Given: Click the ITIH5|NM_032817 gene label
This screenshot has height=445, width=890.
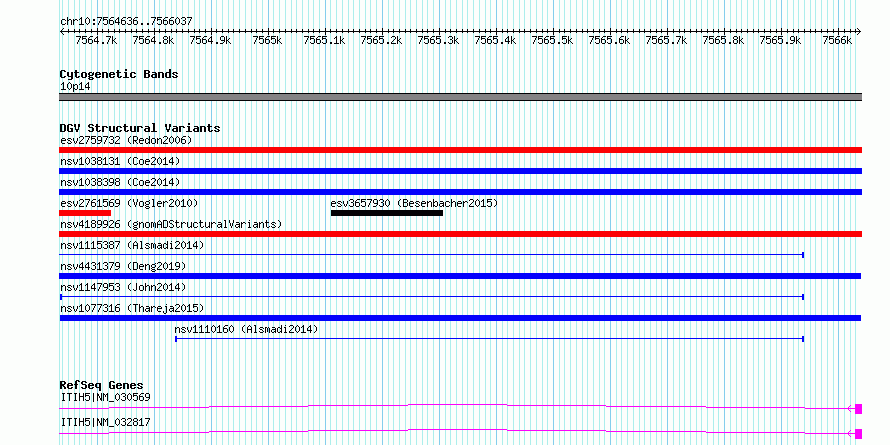Looking at the screenshot, I should pyautogui.click(x=106, y=422).
